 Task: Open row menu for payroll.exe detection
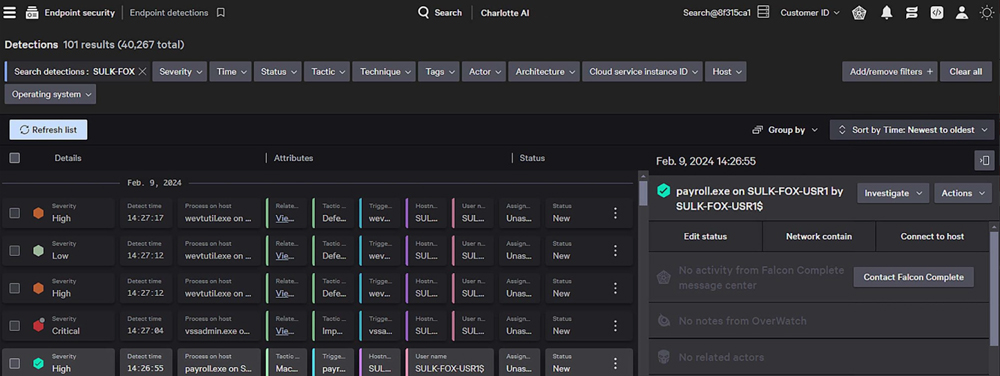615,363
